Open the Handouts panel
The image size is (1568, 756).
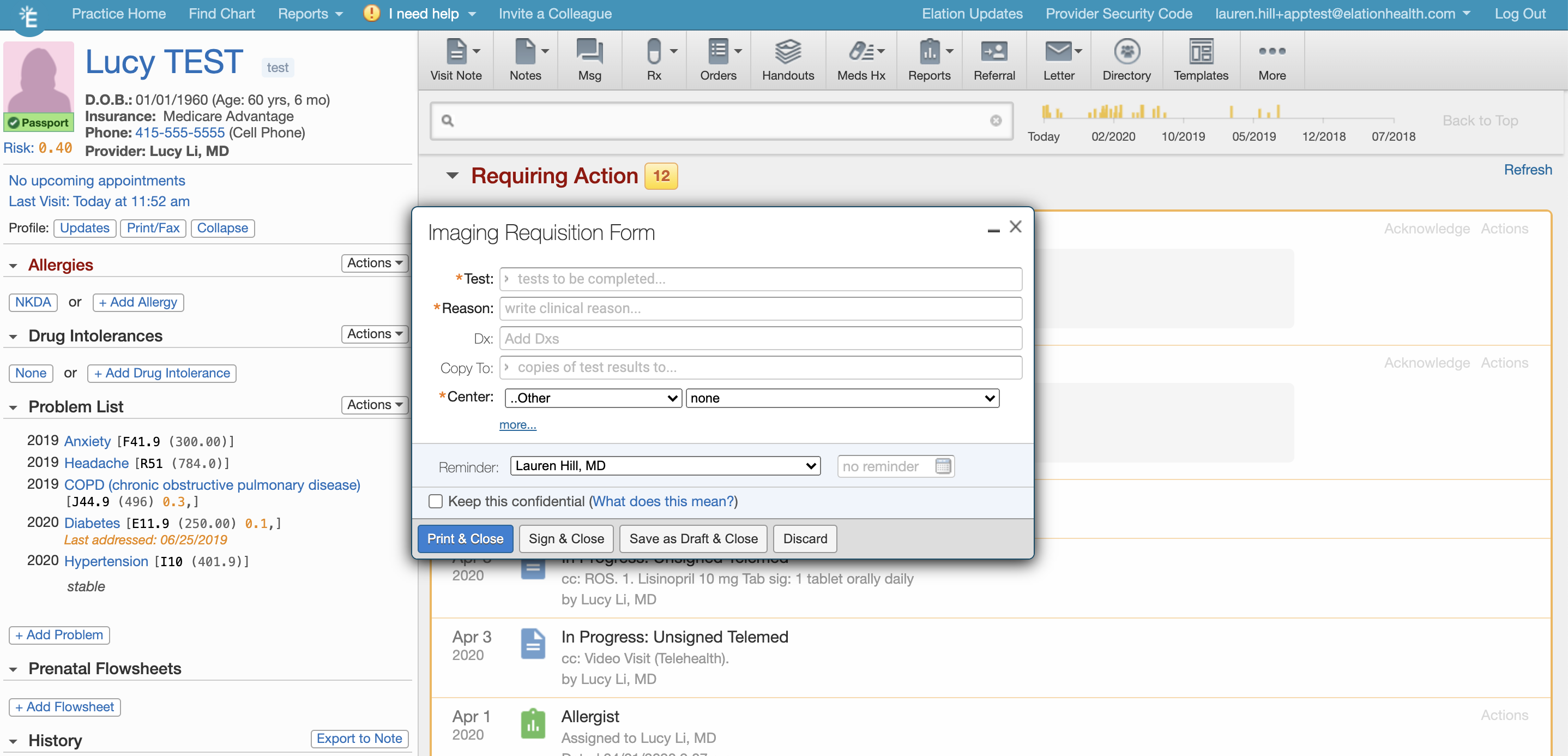click(788, 59)
